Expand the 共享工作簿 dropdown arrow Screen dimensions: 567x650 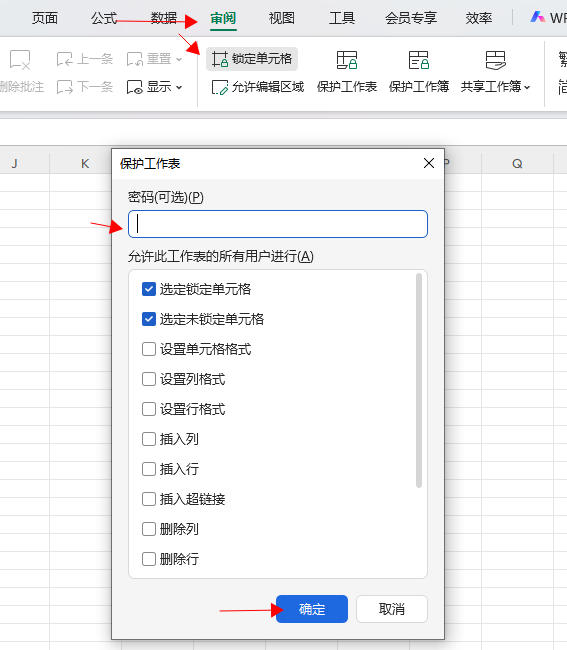[x=527, y=87]
